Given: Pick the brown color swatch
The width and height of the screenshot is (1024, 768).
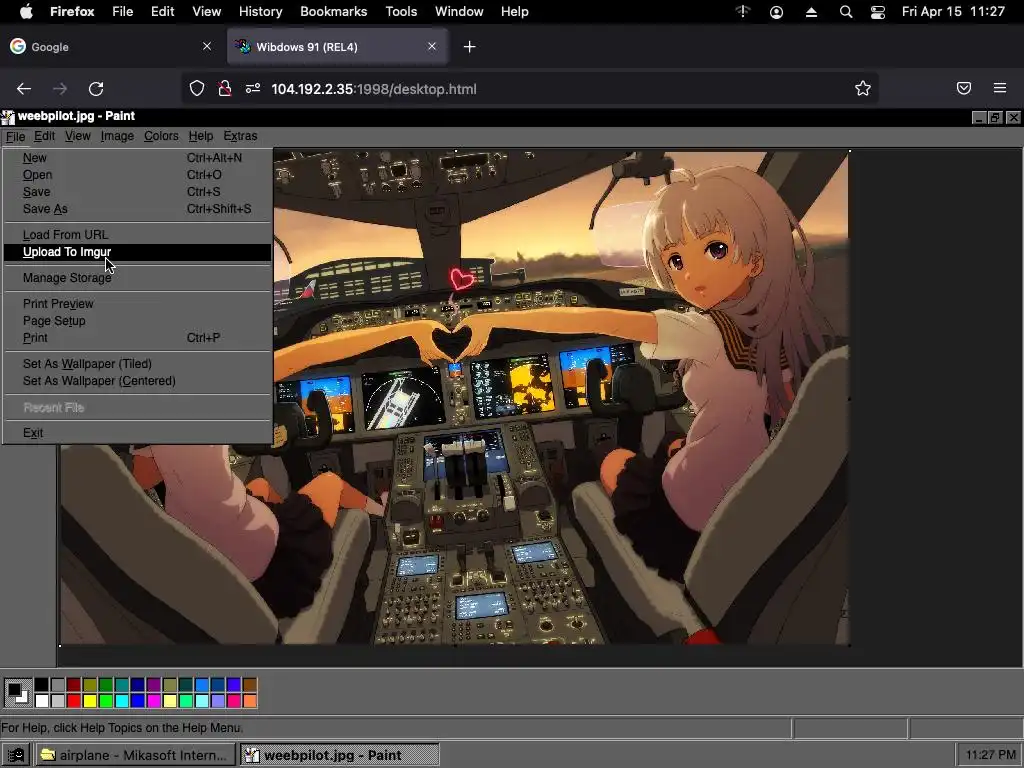Looking at the screenshot, I should [x=249, y=685].
